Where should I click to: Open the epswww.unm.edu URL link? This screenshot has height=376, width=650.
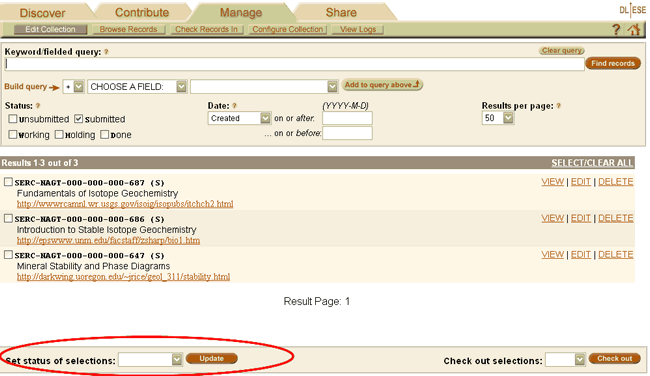[x=108, y=240]
